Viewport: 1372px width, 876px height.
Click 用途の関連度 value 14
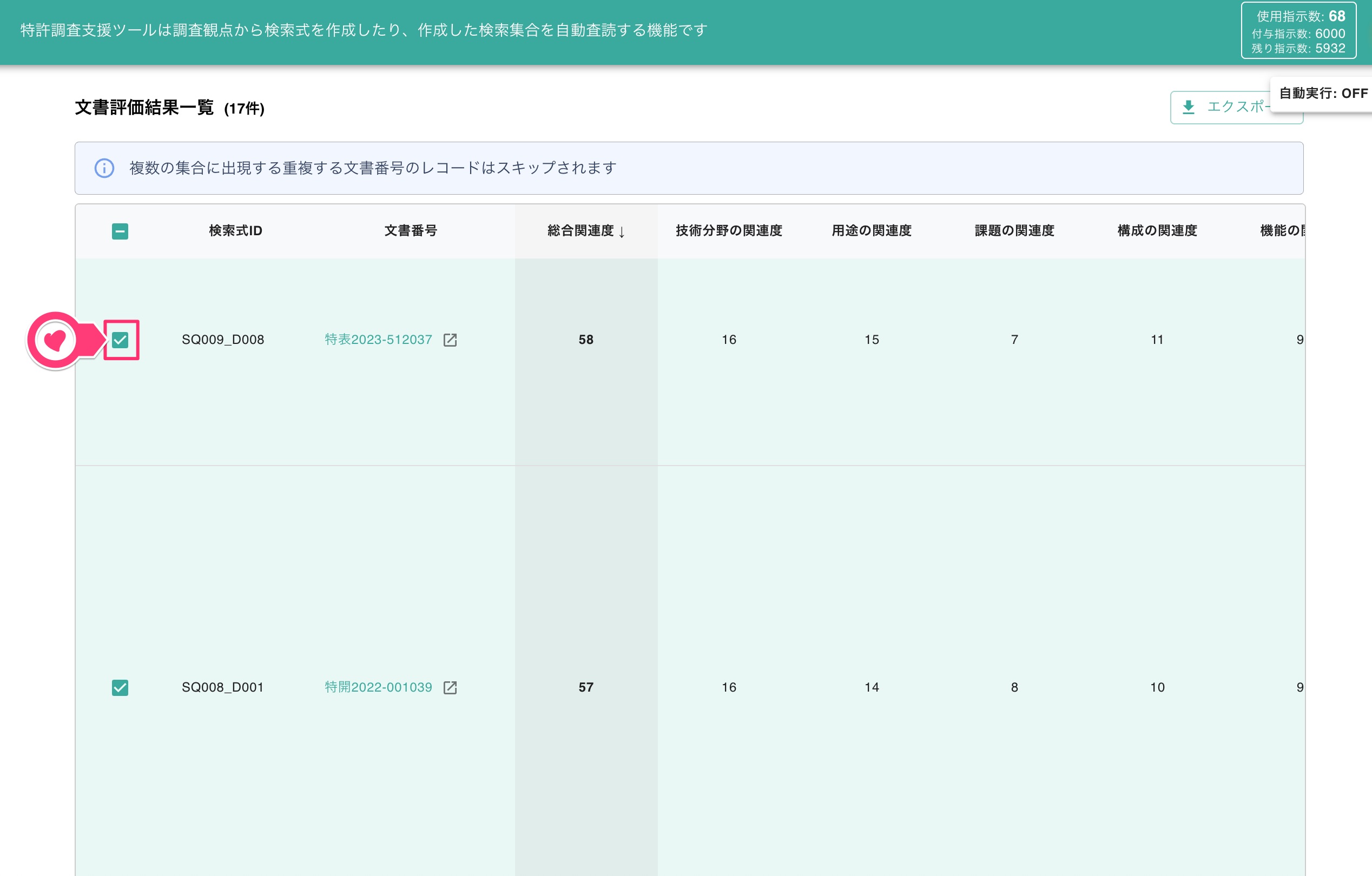871,687
